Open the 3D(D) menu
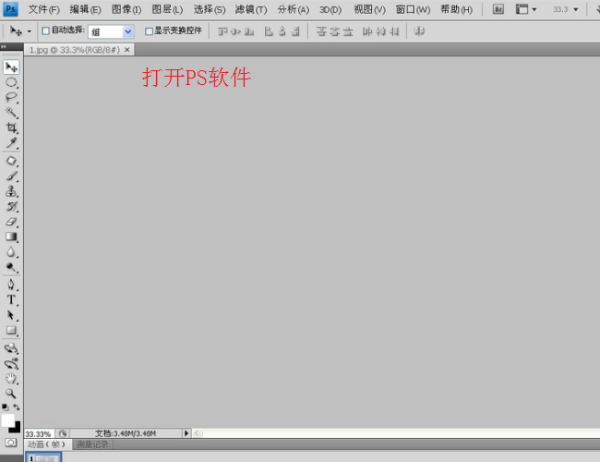 click(331, 10)
